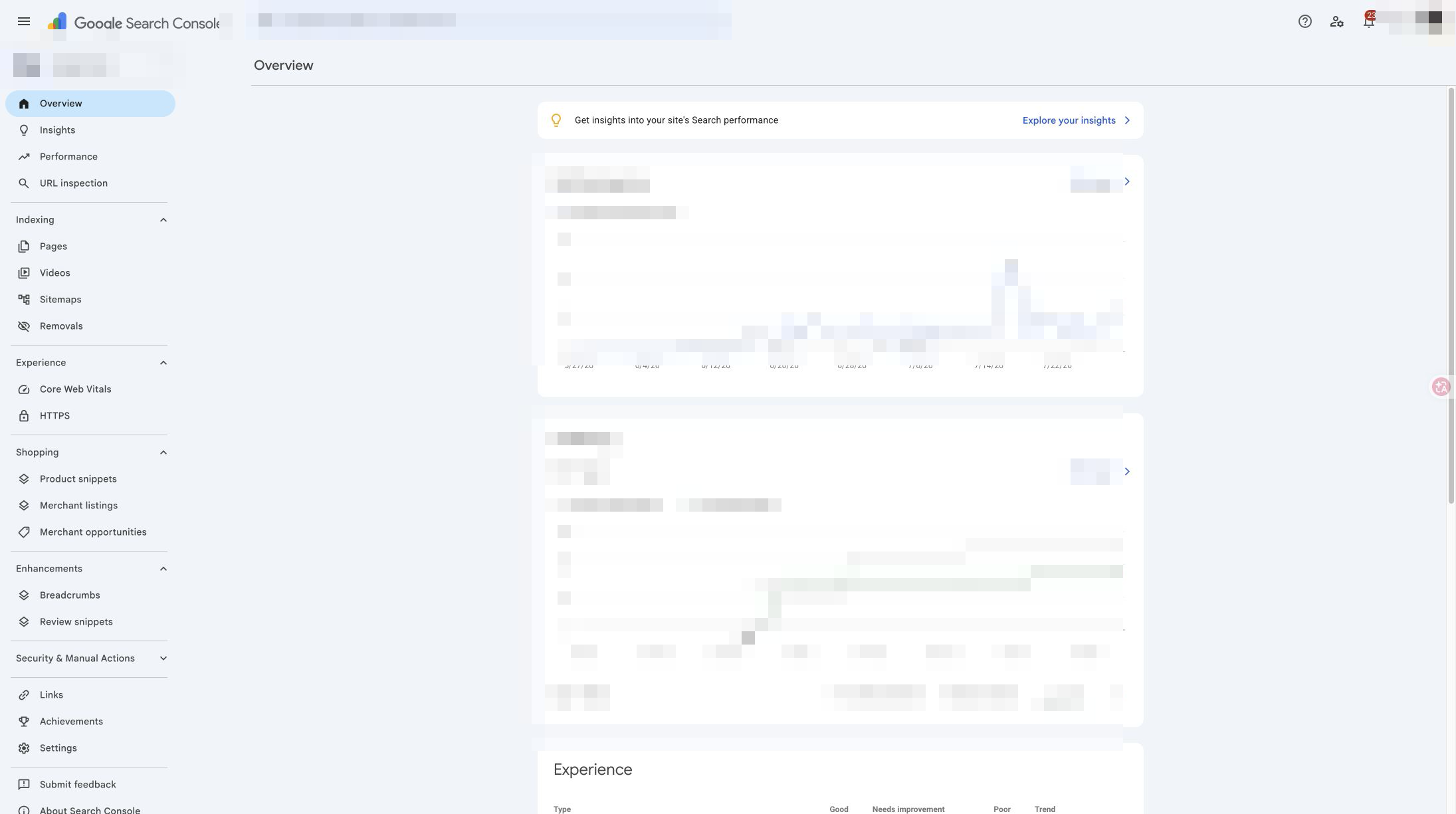This screenshot has height=814, width=1456.
Task: Click the Links chain icon
Action: [x=24, y=695]
